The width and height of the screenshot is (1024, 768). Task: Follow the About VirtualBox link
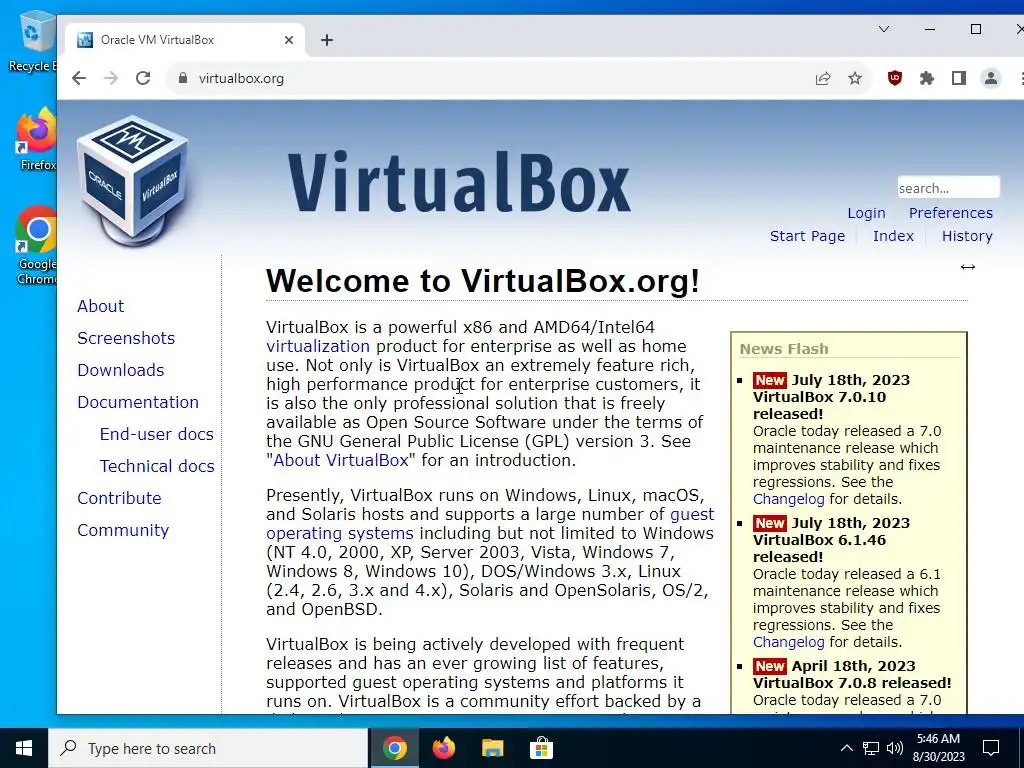tap(341, 460)
